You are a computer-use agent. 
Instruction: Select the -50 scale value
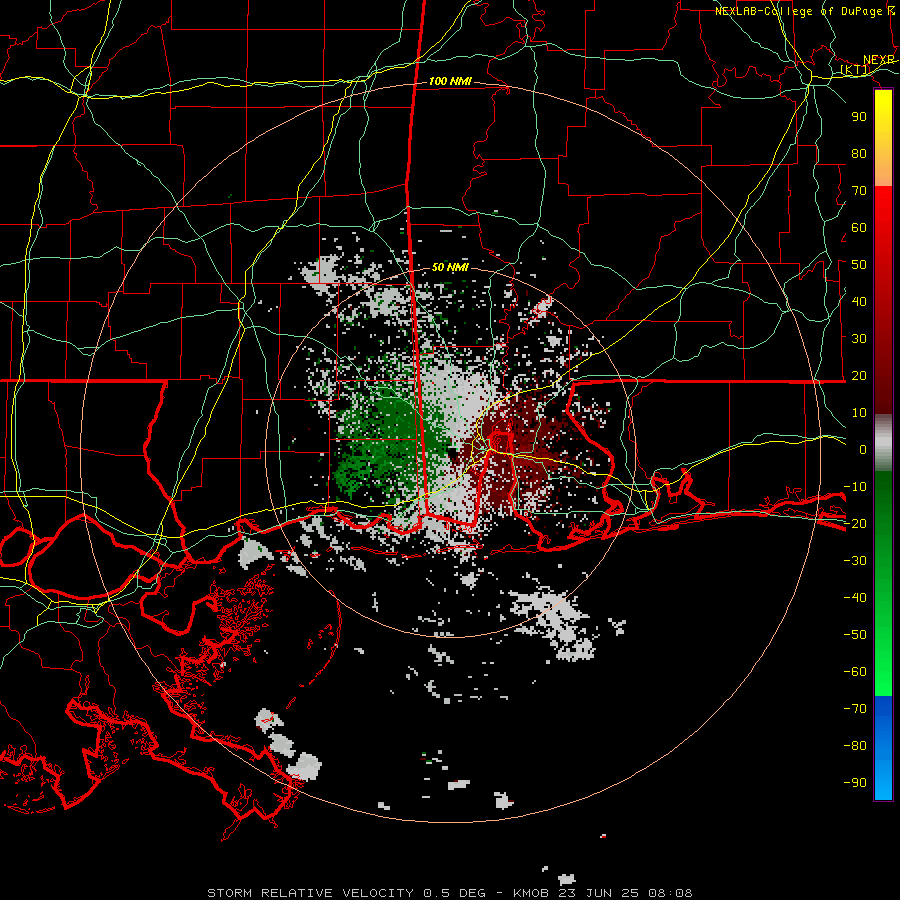click(855, 635)
